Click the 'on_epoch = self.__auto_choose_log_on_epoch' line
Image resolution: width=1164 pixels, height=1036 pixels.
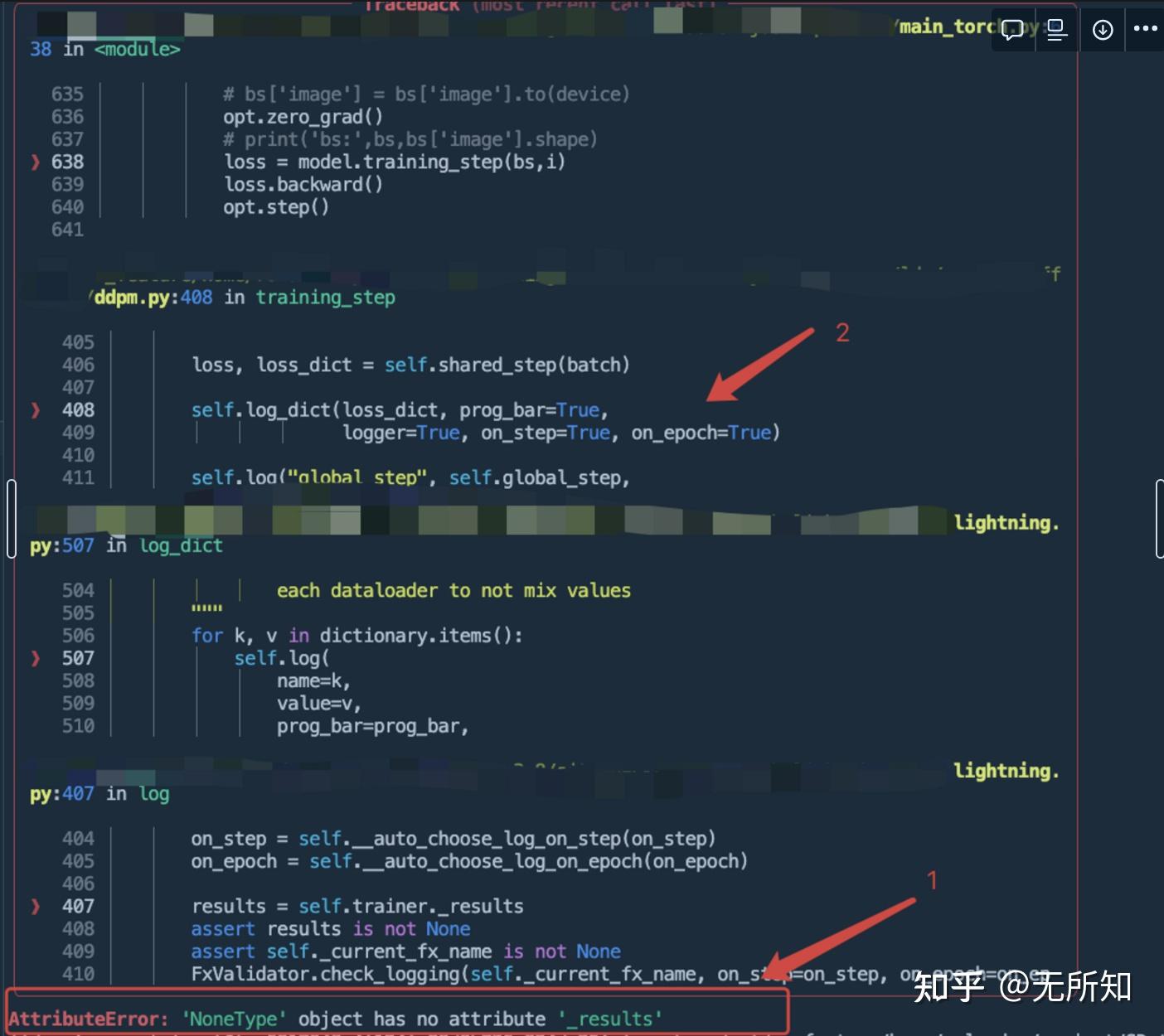(x=469, y=861)
